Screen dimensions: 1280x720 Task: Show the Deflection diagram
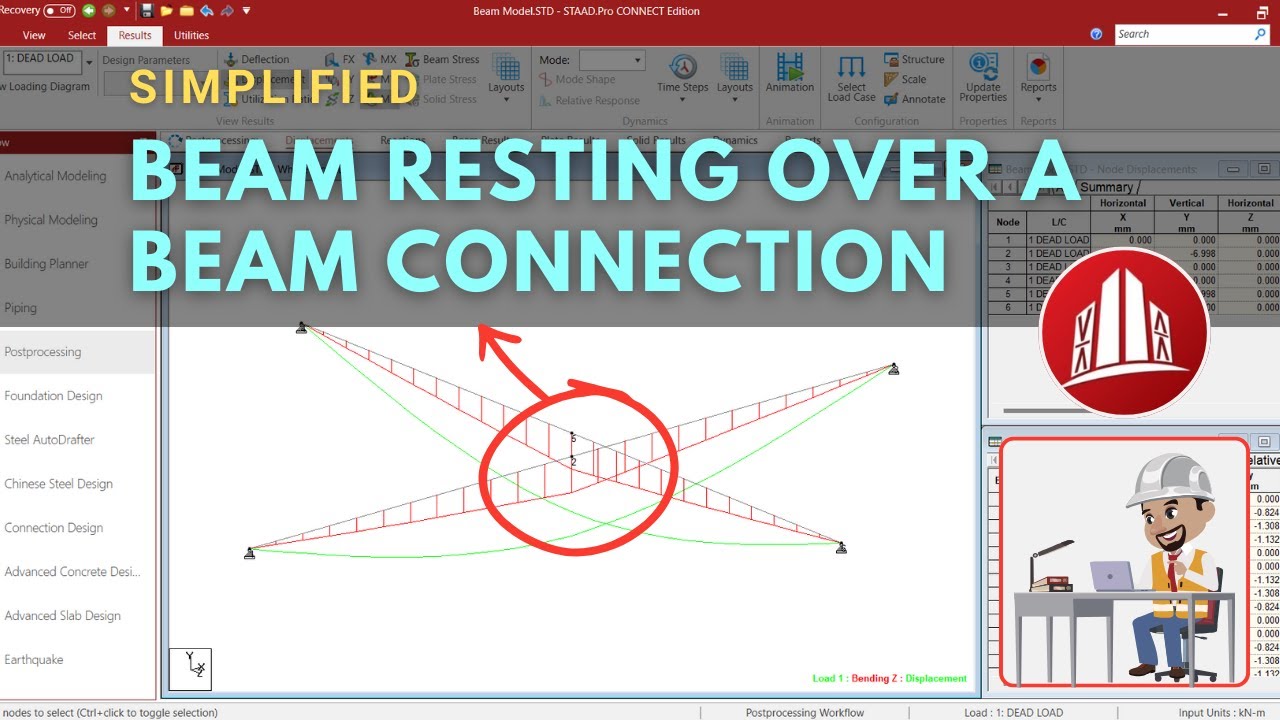(256, 59)
